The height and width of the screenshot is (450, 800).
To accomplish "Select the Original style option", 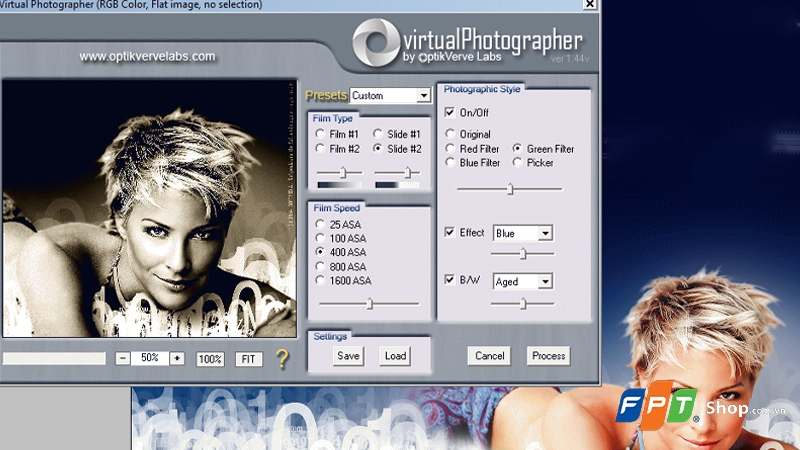I will 449,134.
